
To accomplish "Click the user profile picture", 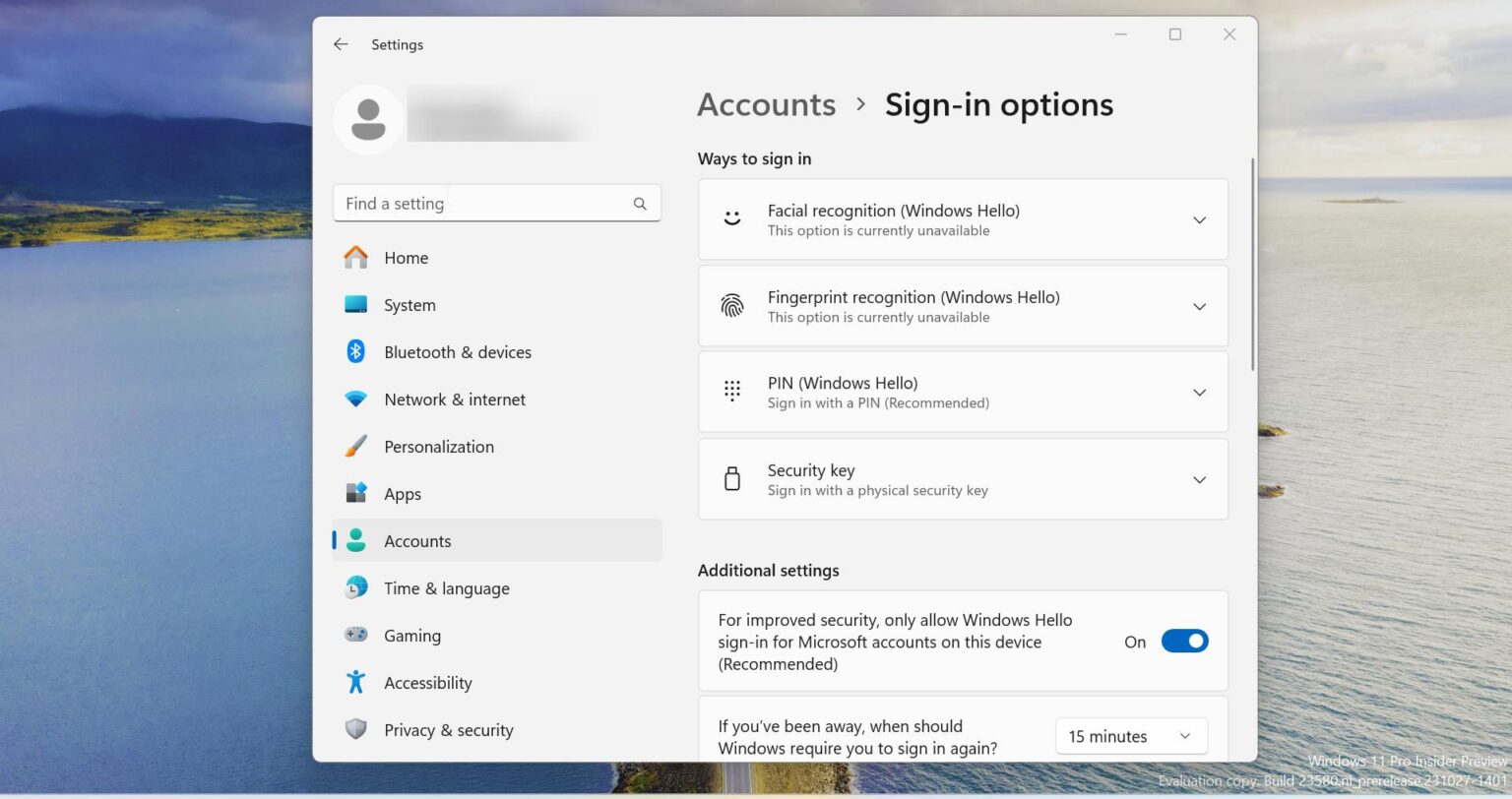I will [x=367, y=117].
